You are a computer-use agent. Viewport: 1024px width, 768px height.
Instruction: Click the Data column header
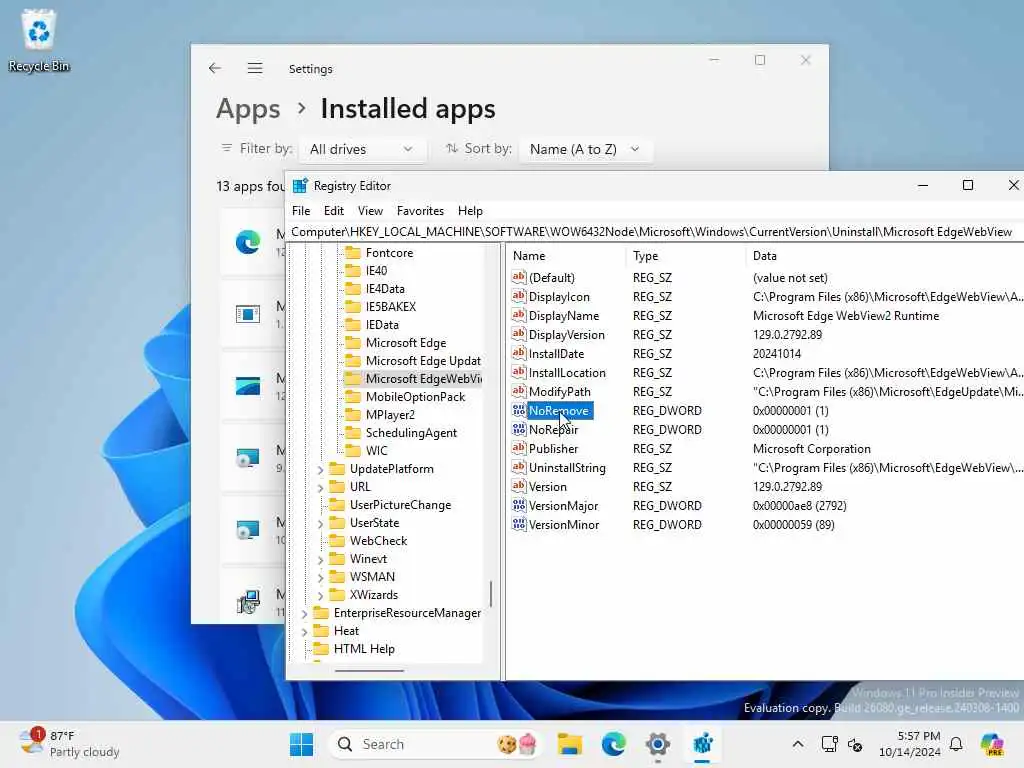[885, 256]
